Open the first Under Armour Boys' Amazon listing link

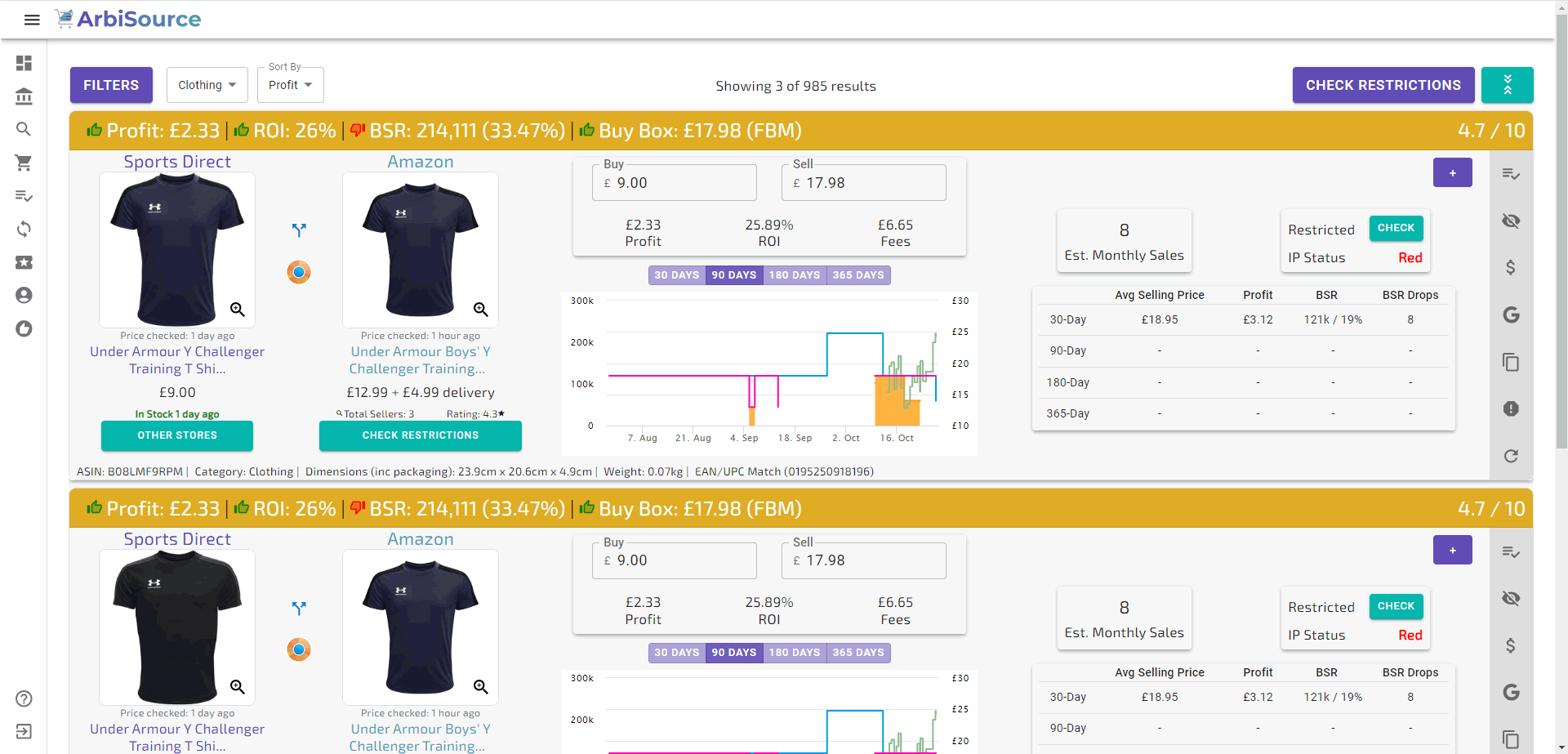pos(421,360)
